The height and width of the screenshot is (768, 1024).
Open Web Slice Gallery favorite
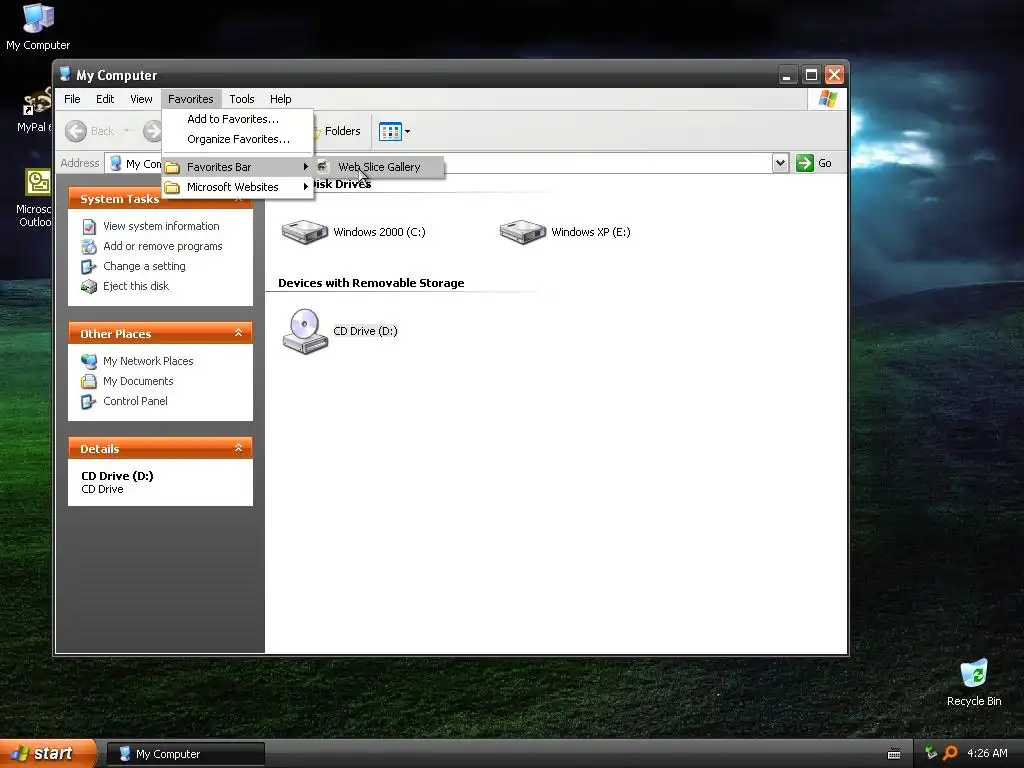tap(379, 167)
